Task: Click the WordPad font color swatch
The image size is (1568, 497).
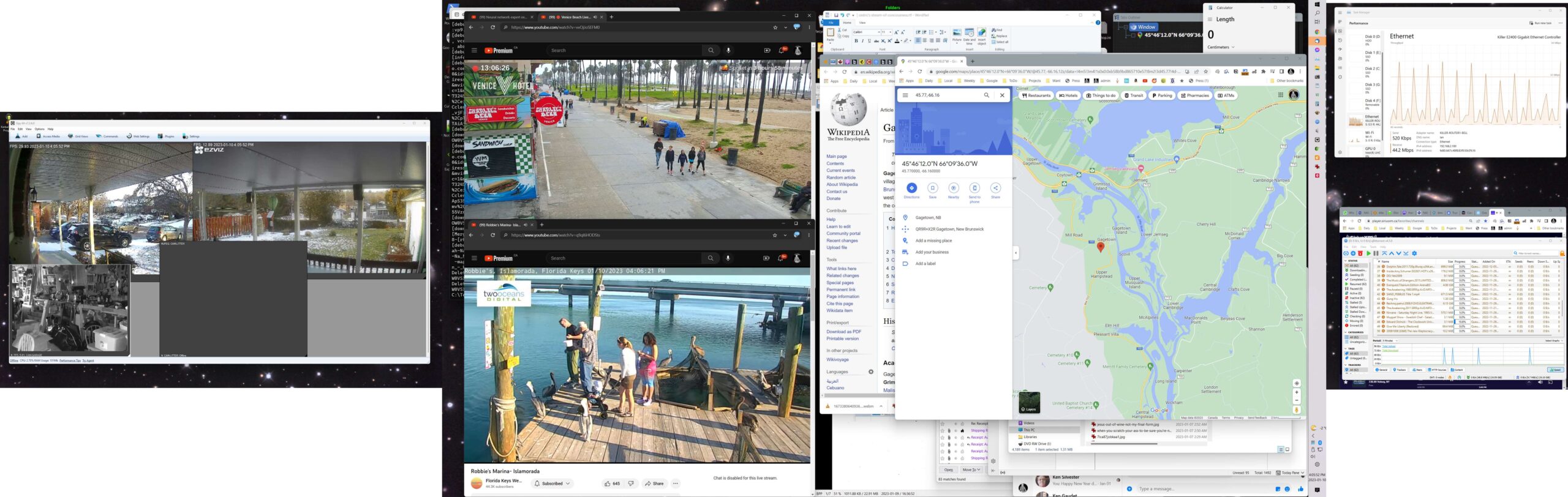Action: point(897,41)
